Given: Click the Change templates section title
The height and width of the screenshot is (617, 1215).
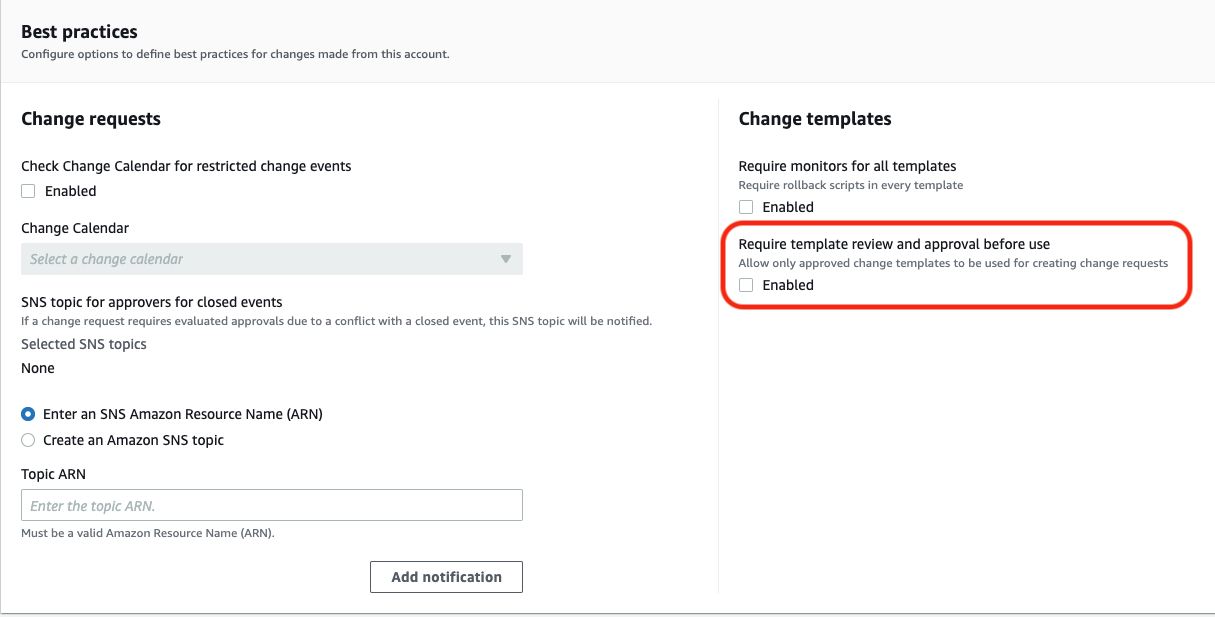Looking at the screenshot, I should [x=815, y=119].
